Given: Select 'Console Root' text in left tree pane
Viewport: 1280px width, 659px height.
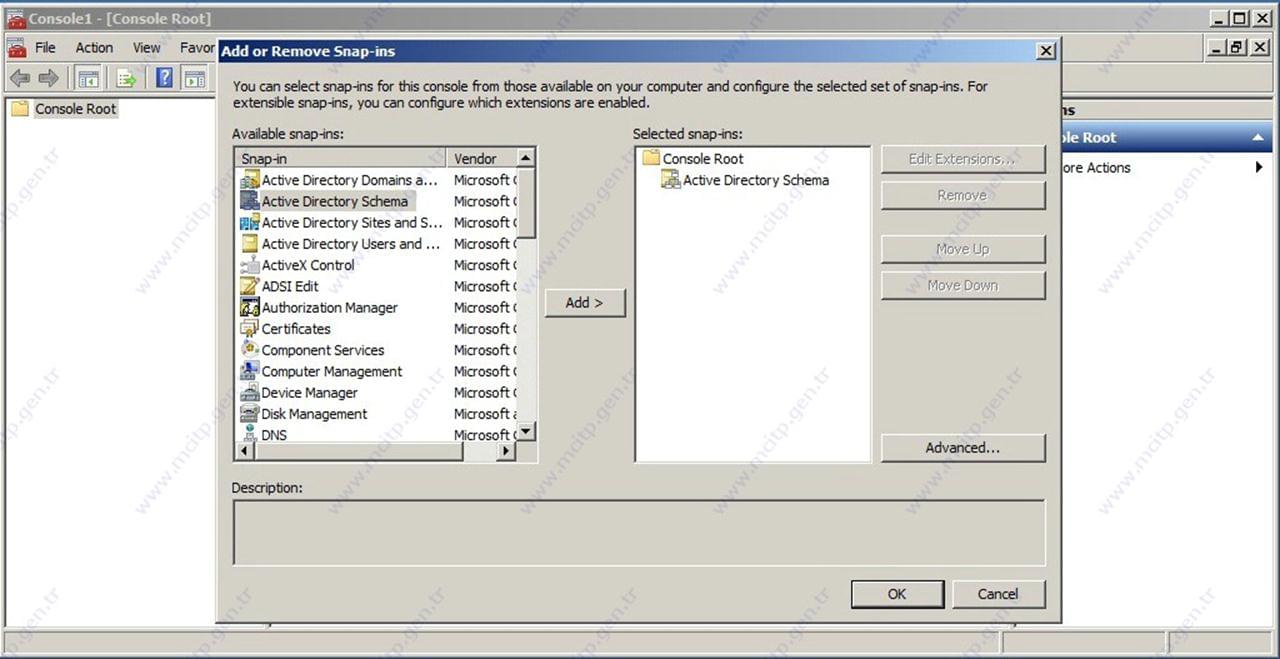Looking at the screenshot, I should (x=76, y=108).
